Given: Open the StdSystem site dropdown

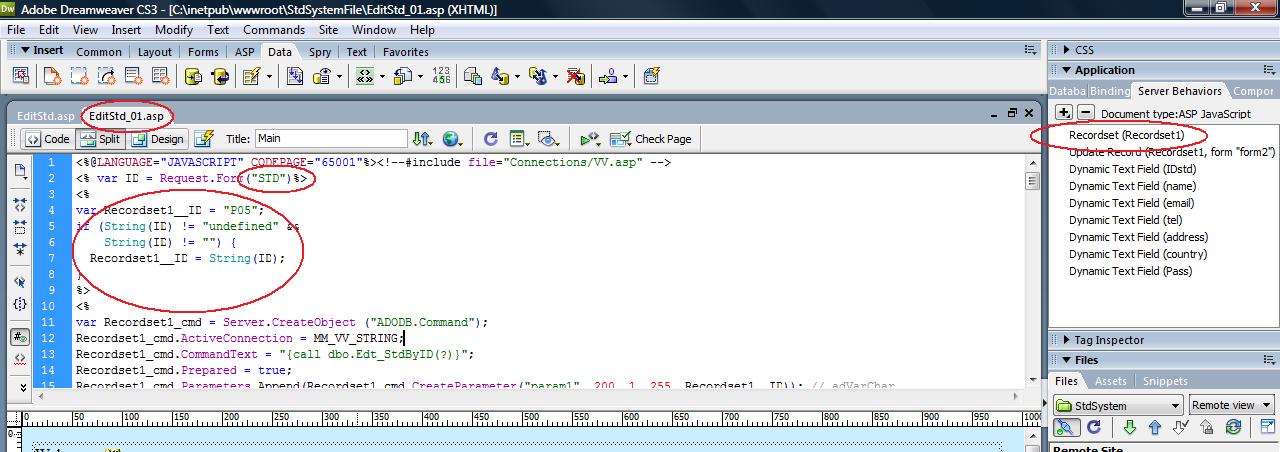Looking at the screenshot, I should 1118,405.
